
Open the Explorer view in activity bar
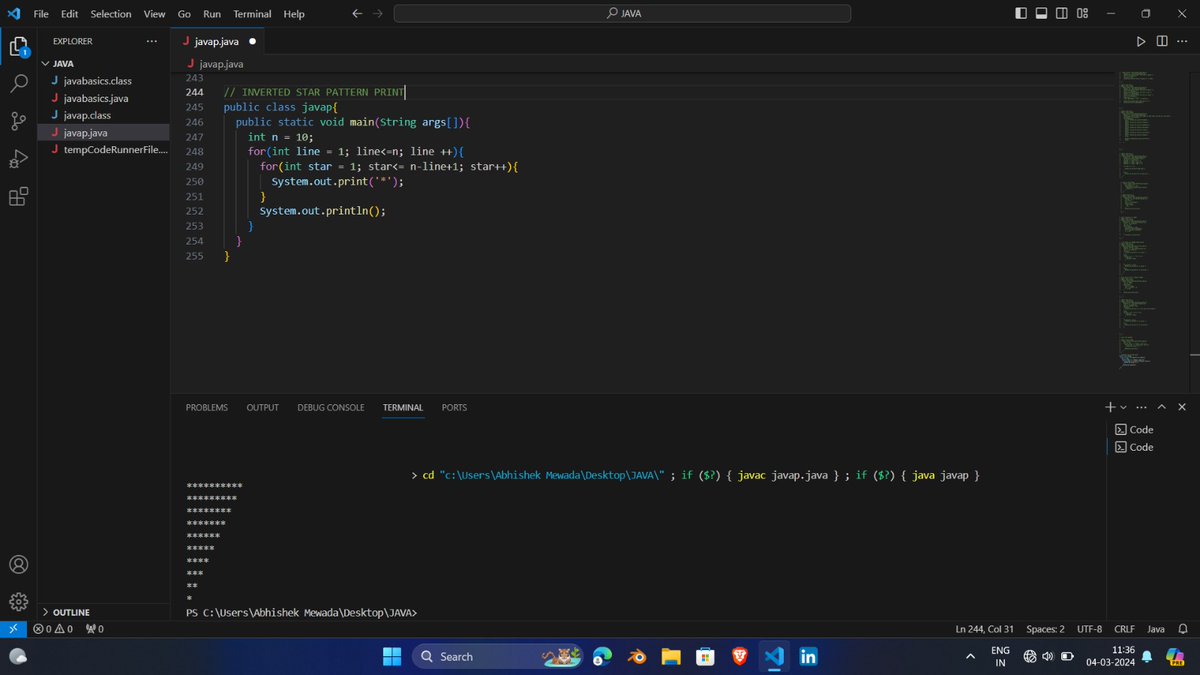(18, 46)
